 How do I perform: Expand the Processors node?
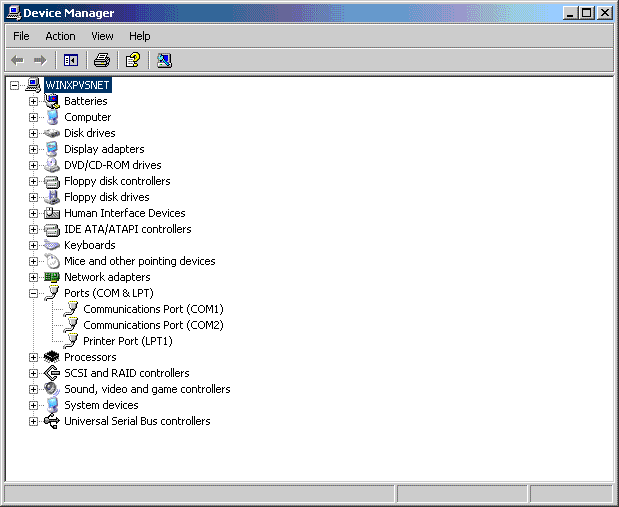(34, 357)
